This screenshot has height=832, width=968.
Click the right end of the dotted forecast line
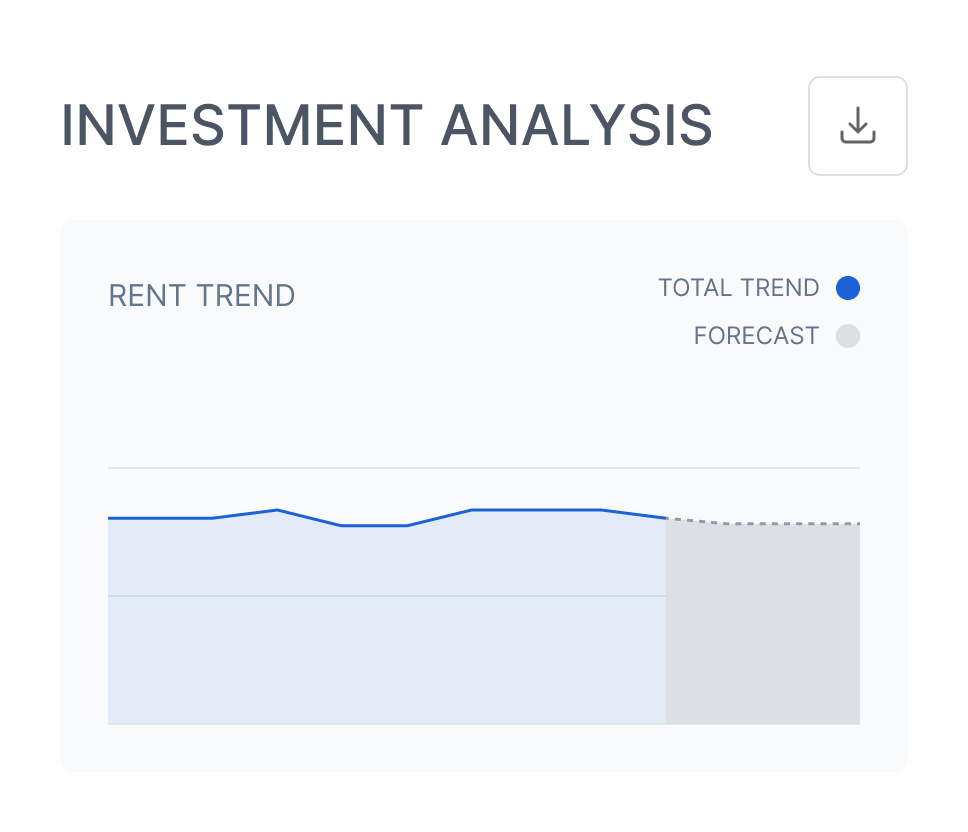(857, 523)
